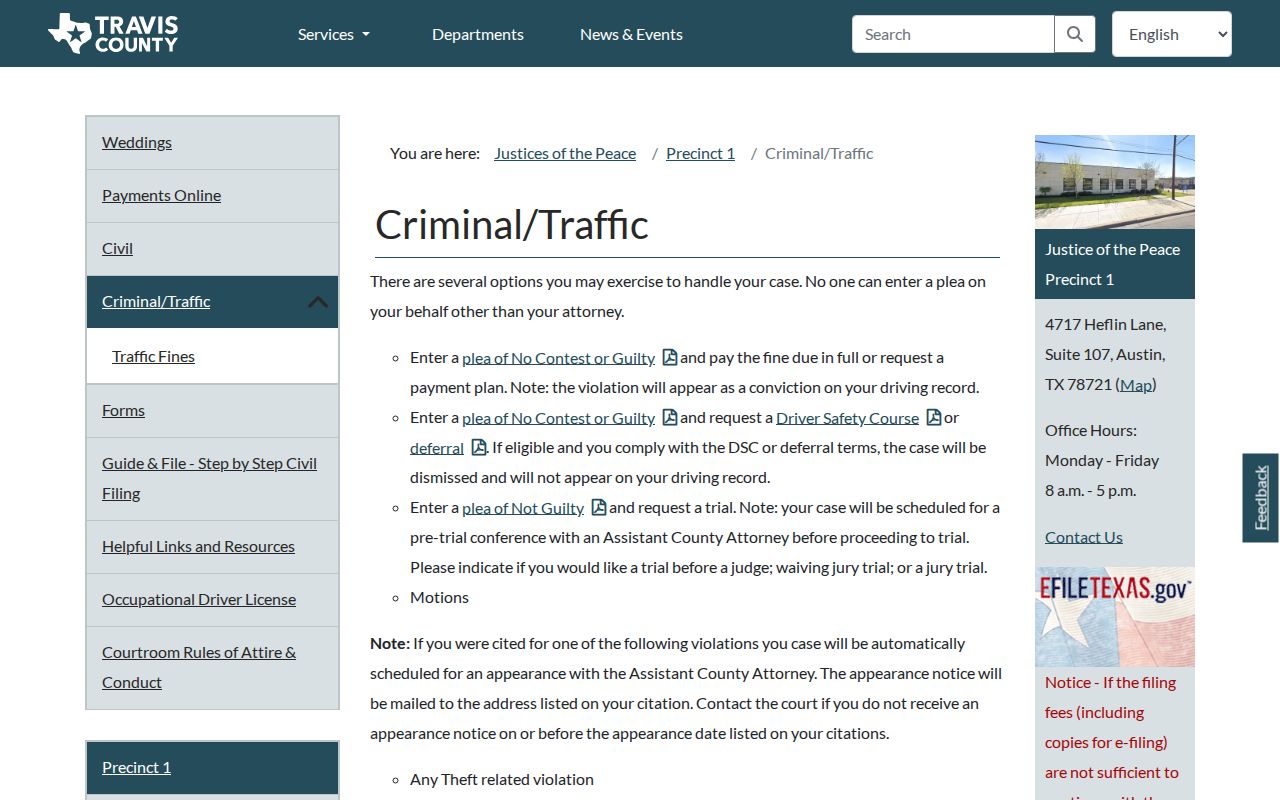Follow Precinct 1 breadcrumb link
1280x800 pixels.
coord(700,153)
